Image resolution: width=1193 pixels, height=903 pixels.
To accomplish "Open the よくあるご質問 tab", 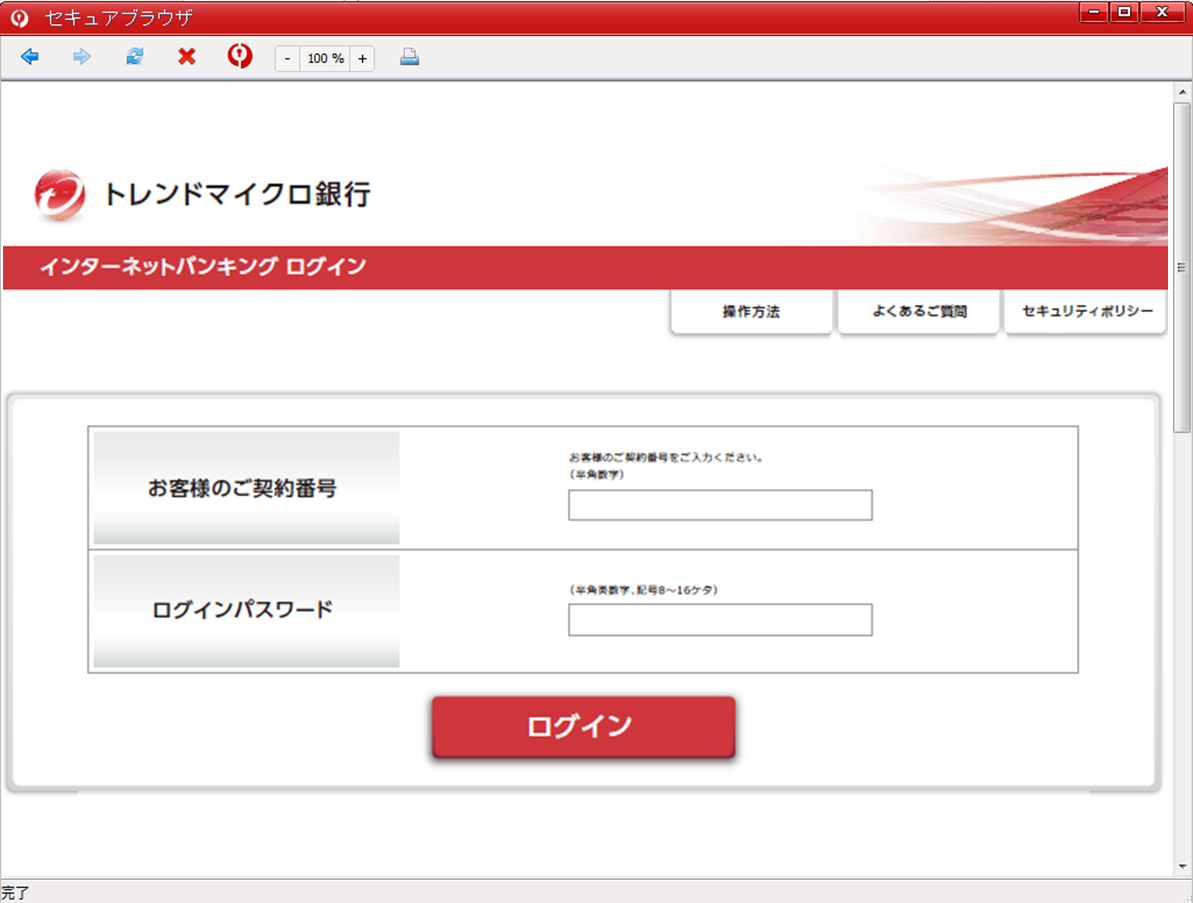I will pos(918,312).
